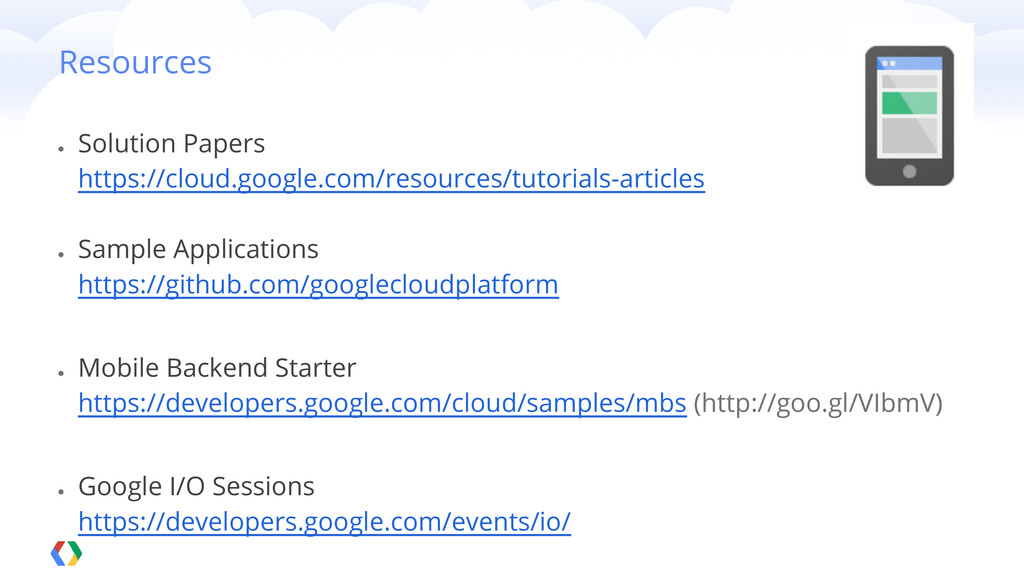The height and width of the screenshot is (577, 1024).
Task: Click the blue header bar on phone icon
Action: [x=909, y=63]
